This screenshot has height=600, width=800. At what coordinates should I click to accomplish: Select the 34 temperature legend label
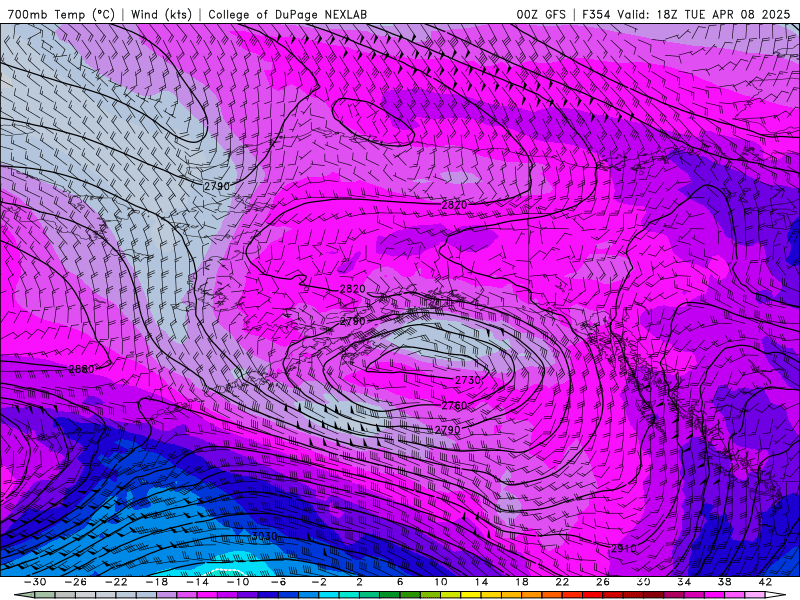click(x=684, y=582)
